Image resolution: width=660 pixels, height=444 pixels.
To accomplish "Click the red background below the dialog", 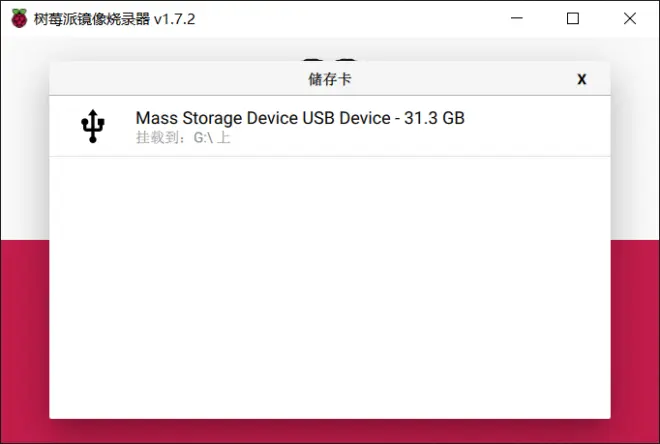I will point(330,431).
